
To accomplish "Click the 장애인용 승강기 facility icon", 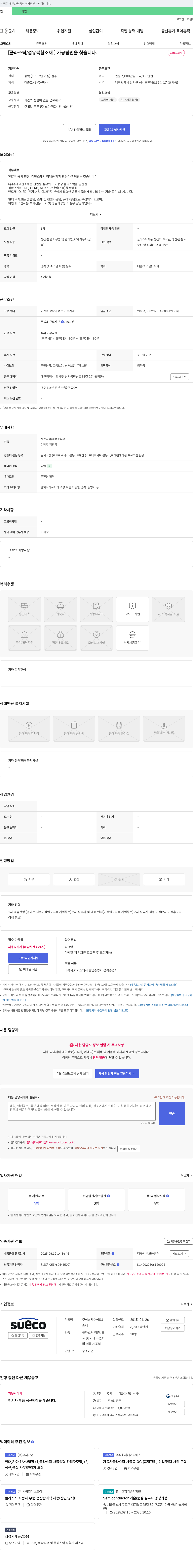I will tap(74, 729).
